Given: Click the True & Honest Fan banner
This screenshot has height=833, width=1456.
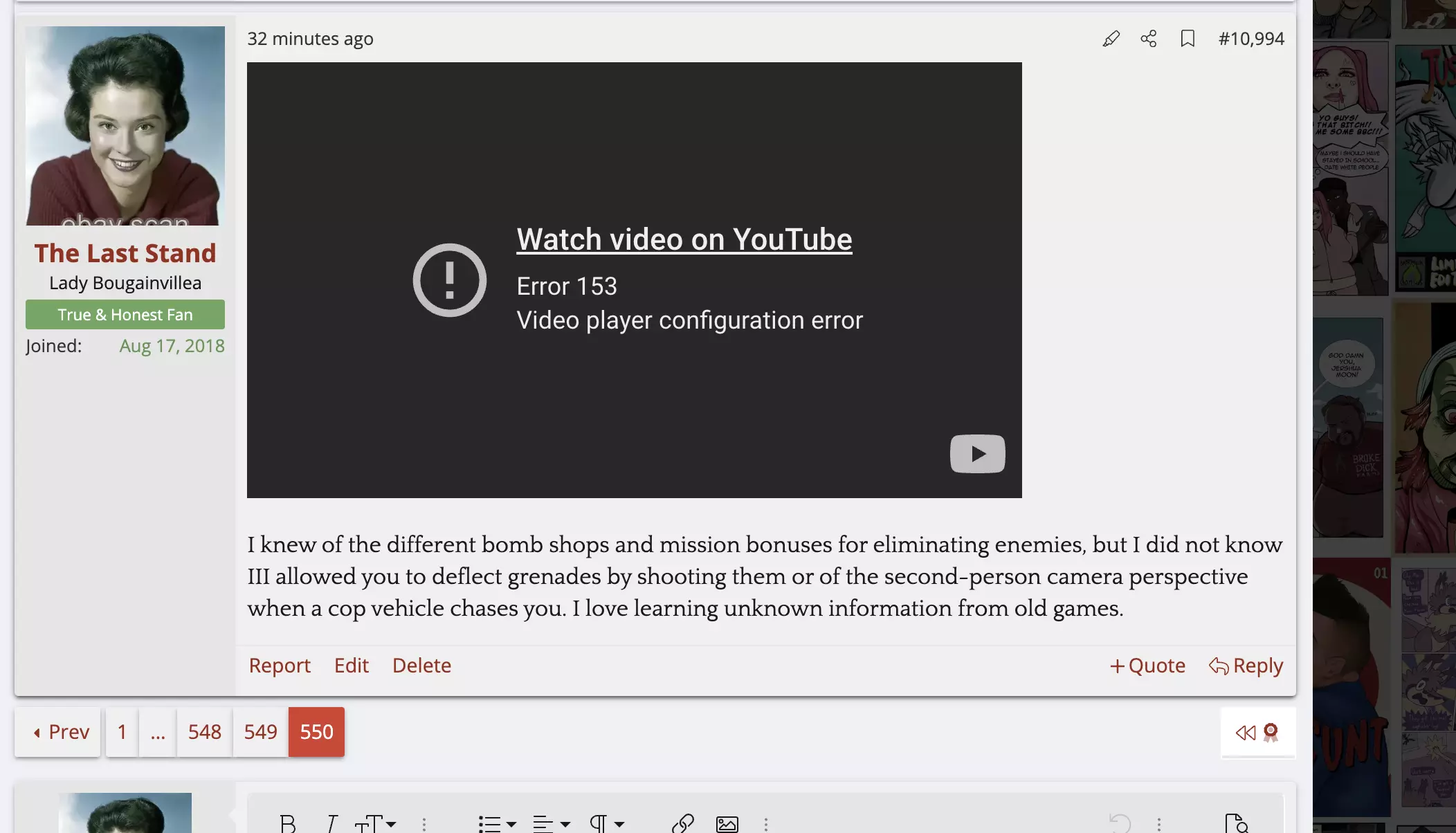Looking at the screenshot, I should tap(125, 315).
